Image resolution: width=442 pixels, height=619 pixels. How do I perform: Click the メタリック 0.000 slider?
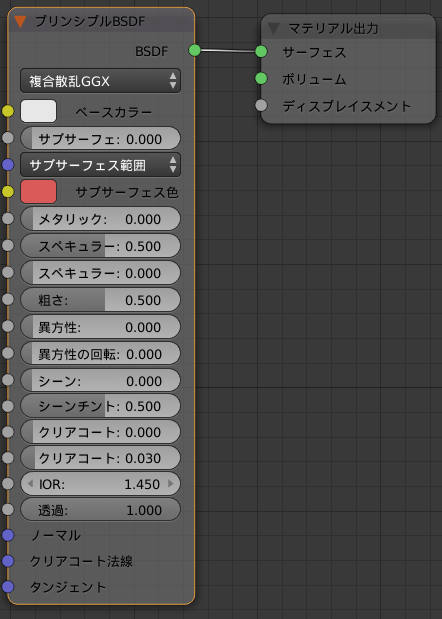point(101,219)
